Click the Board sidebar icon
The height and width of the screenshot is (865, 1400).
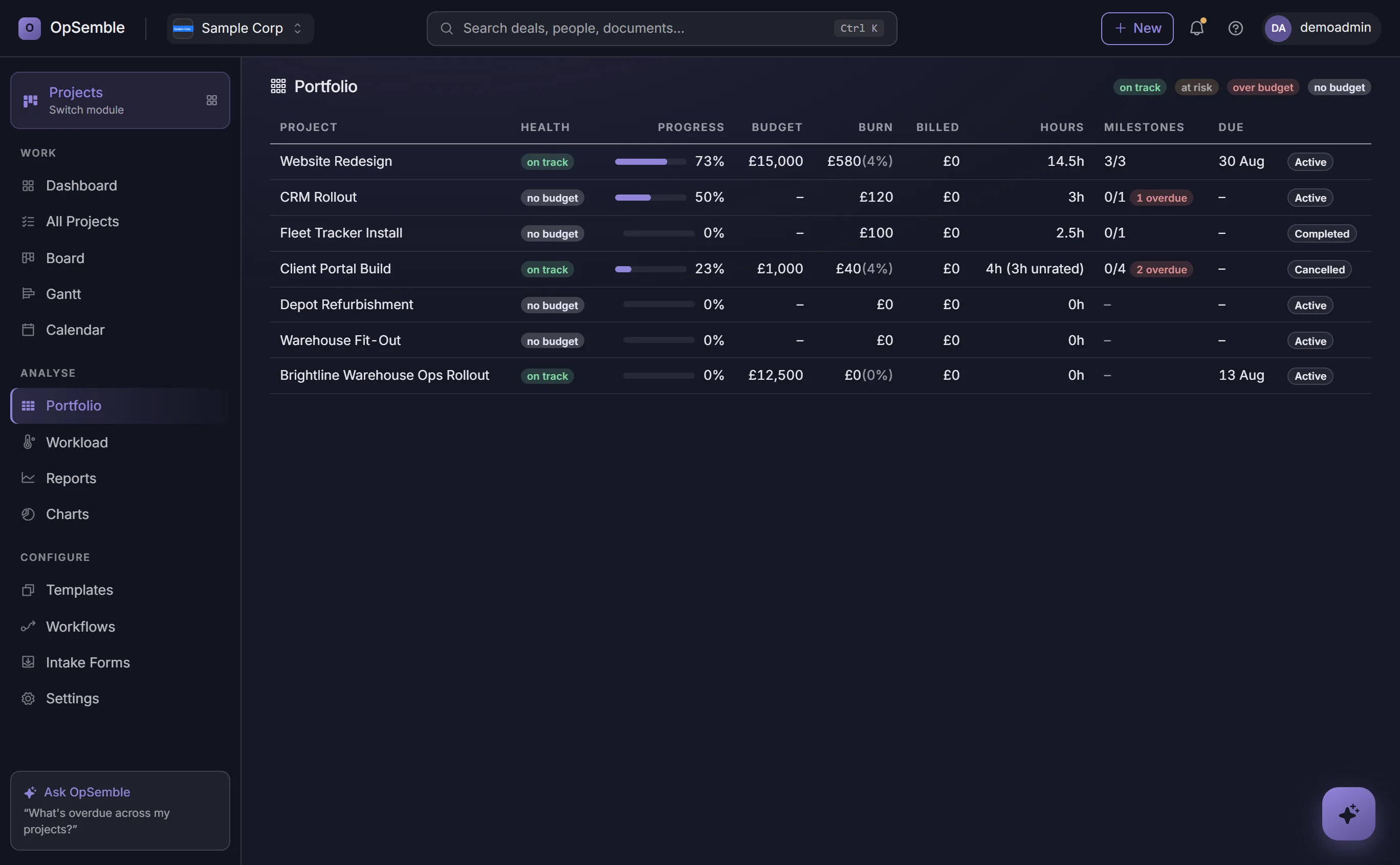point(28,258)
